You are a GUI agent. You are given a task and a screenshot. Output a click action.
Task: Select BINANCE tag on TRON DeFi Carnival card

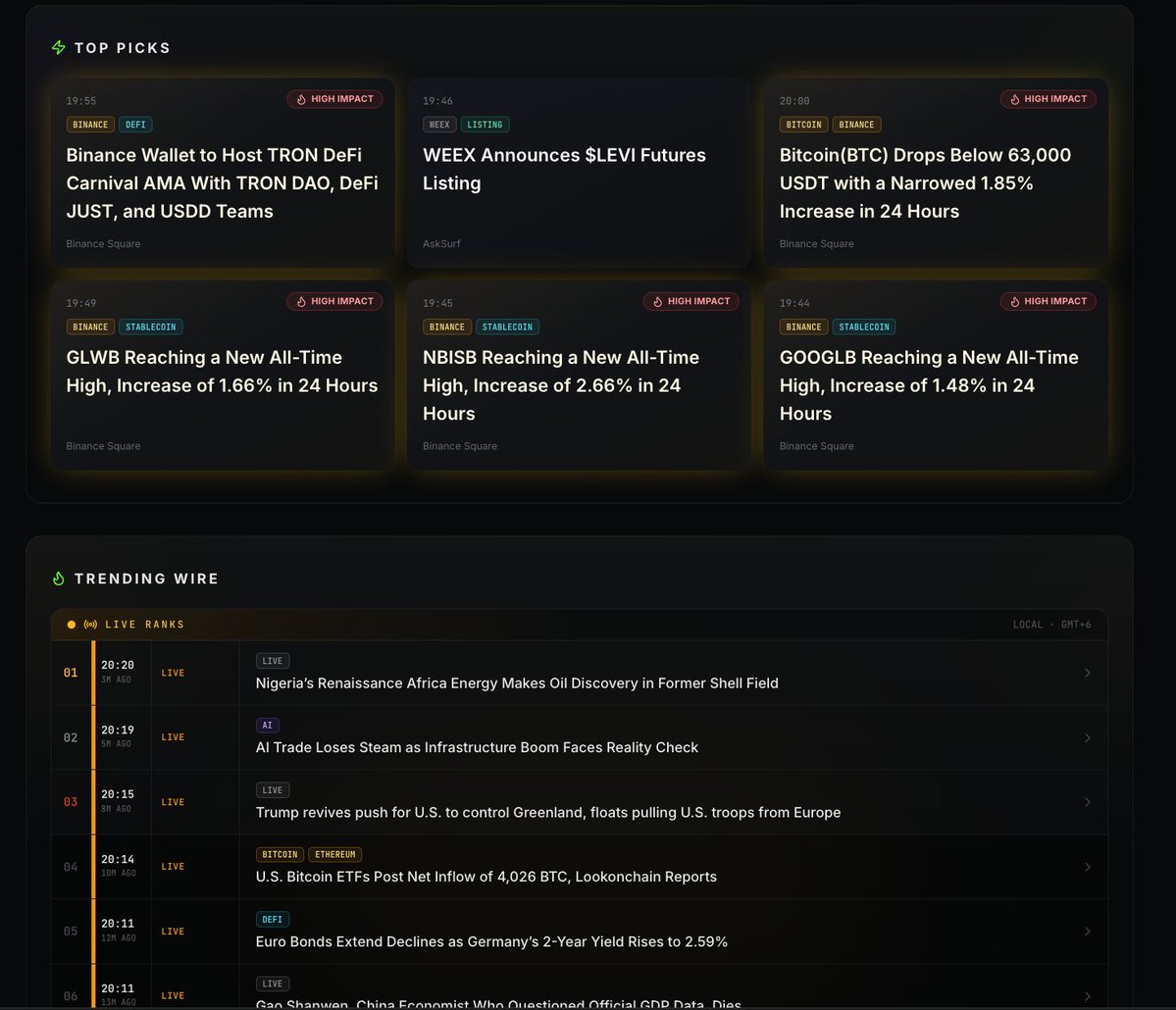pyautogui.click(x=90, y=125)
